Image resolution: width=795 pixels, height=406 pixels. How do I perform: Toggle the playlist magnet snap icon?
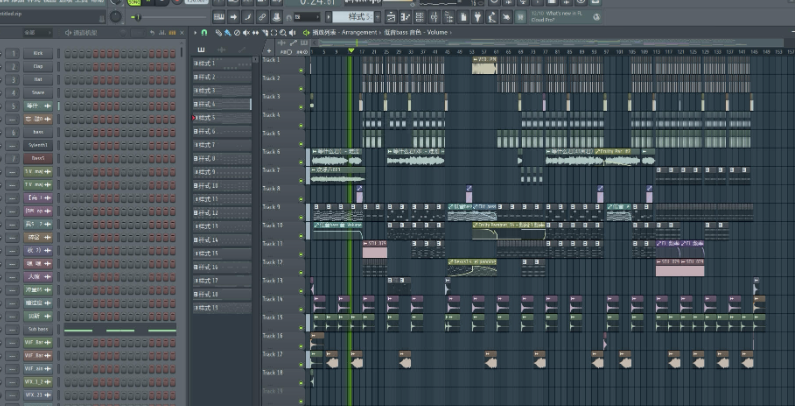pos(204,32)
